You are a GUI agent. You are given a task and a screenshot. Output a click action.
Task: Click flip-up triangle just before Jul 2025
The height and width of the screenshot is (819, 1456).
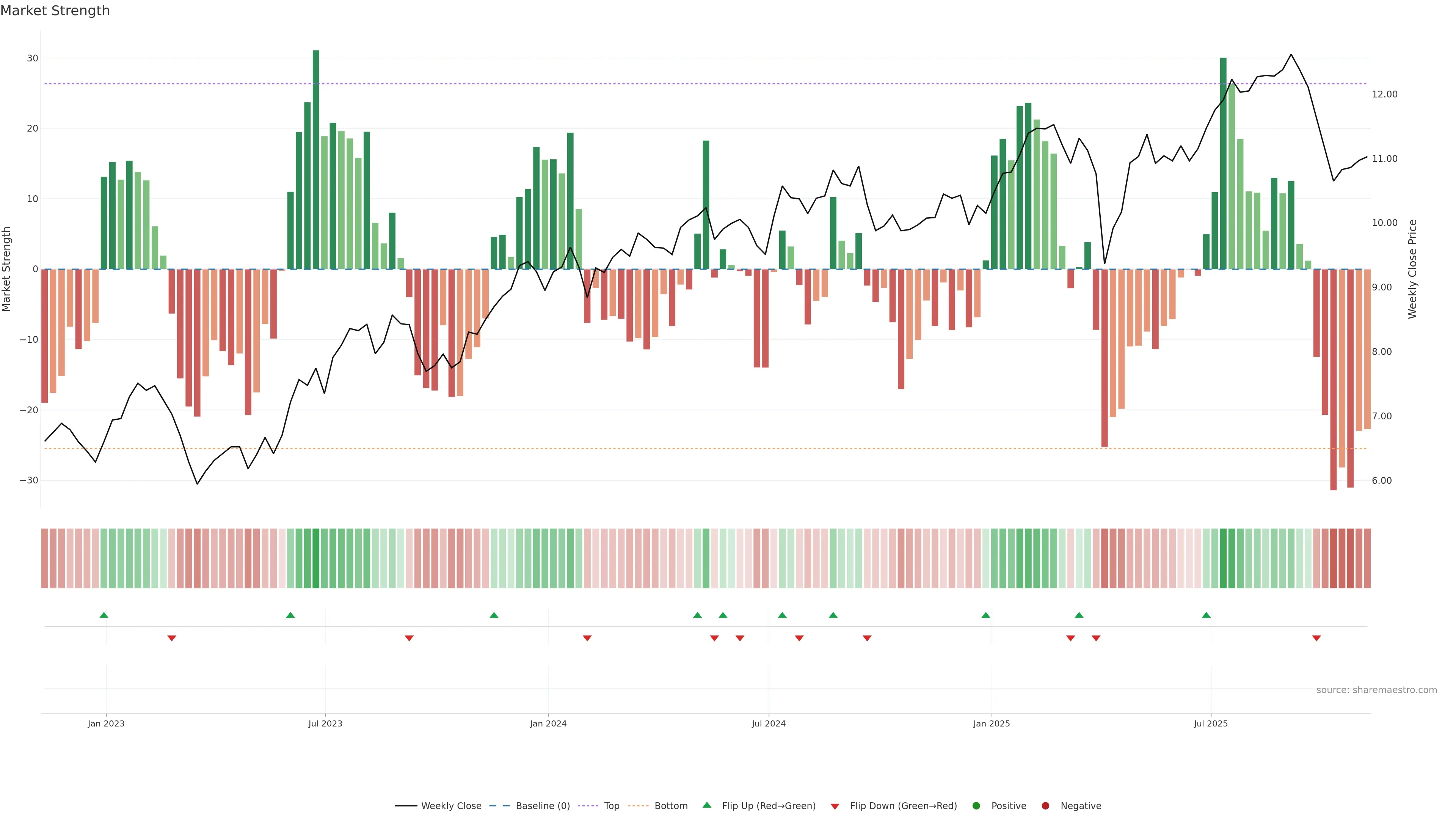(x=1206, y=615)
